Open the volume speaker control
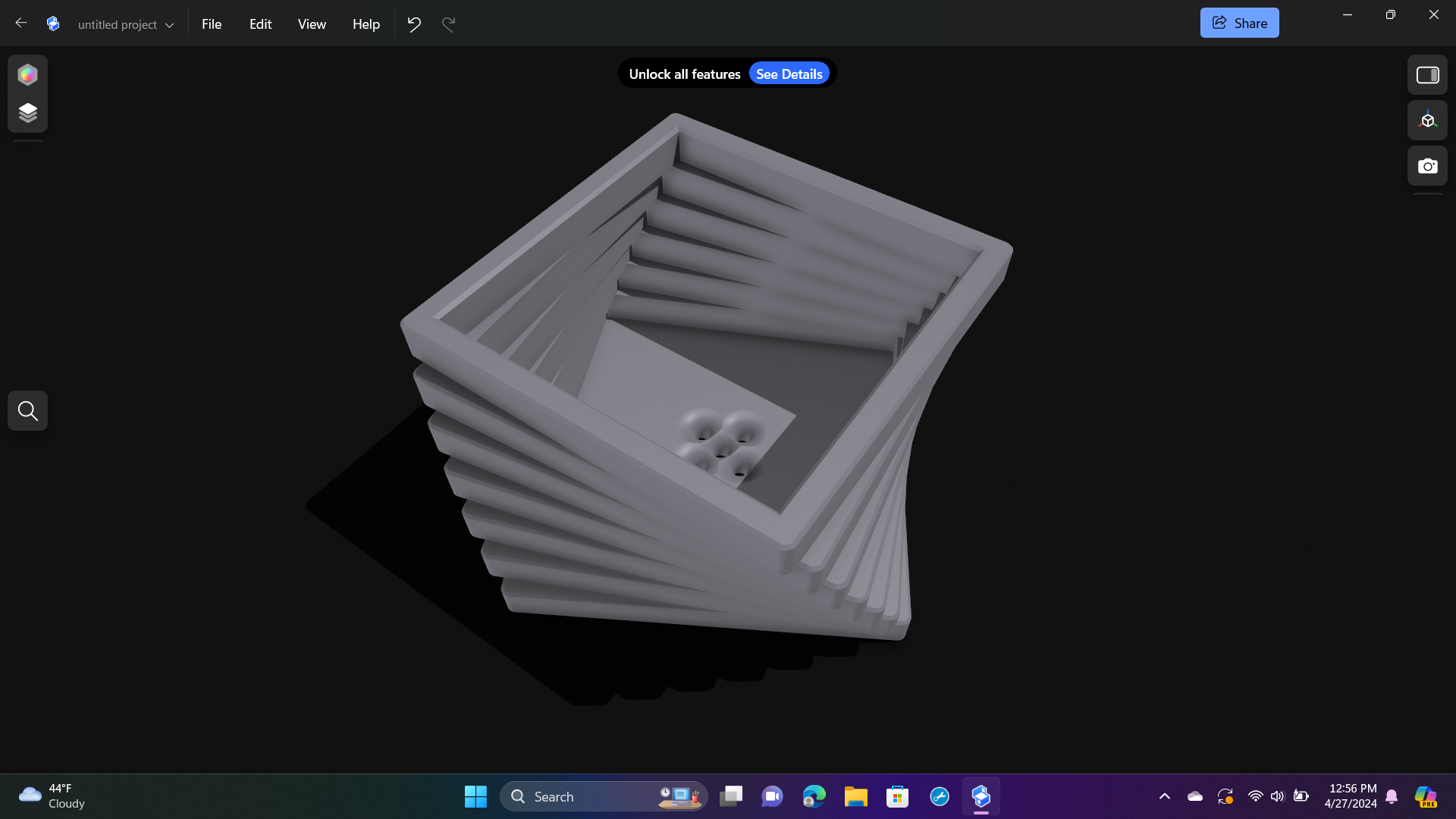Viewport: 1456px width, 819px height. coord(1277,796)
